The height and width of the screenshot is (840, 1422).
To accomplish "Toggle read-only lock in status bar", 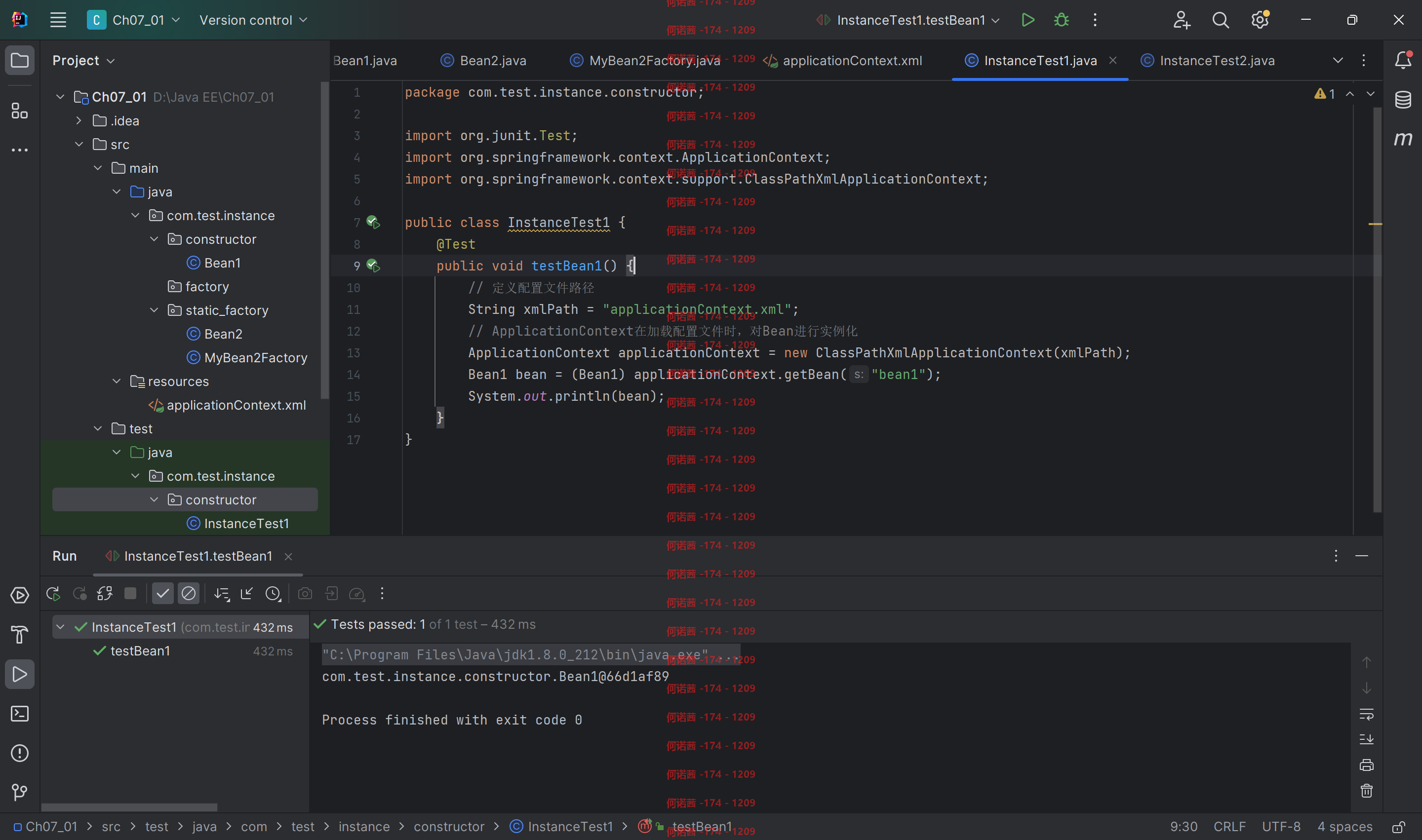I will tap(1398, 827).
